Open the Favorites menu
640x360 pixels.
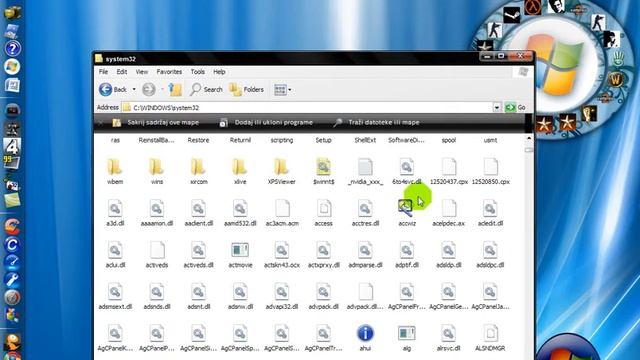[169, 72]
